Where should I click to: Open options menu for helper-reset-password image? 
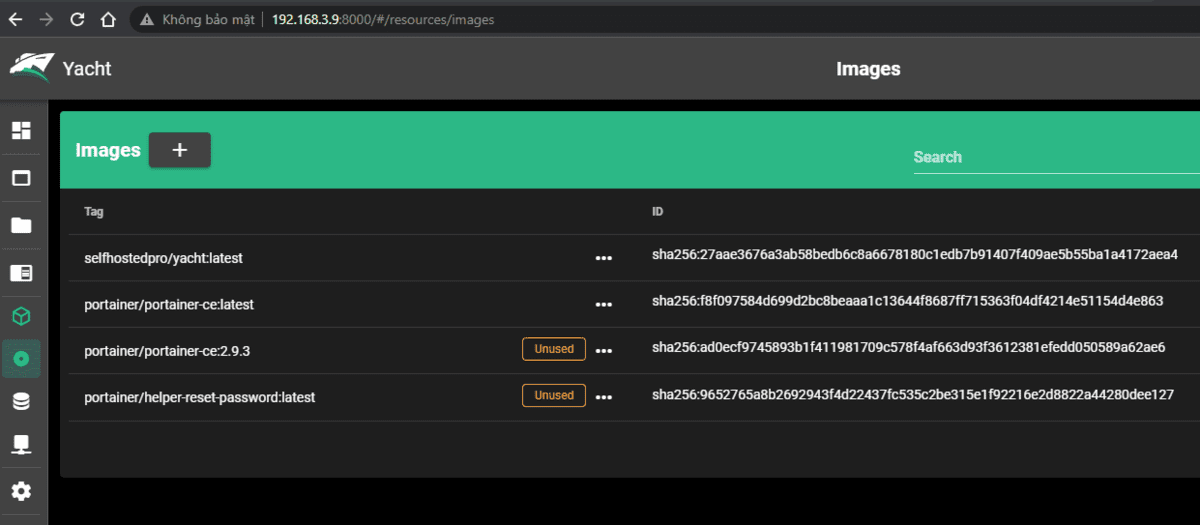tap(603, 397)
